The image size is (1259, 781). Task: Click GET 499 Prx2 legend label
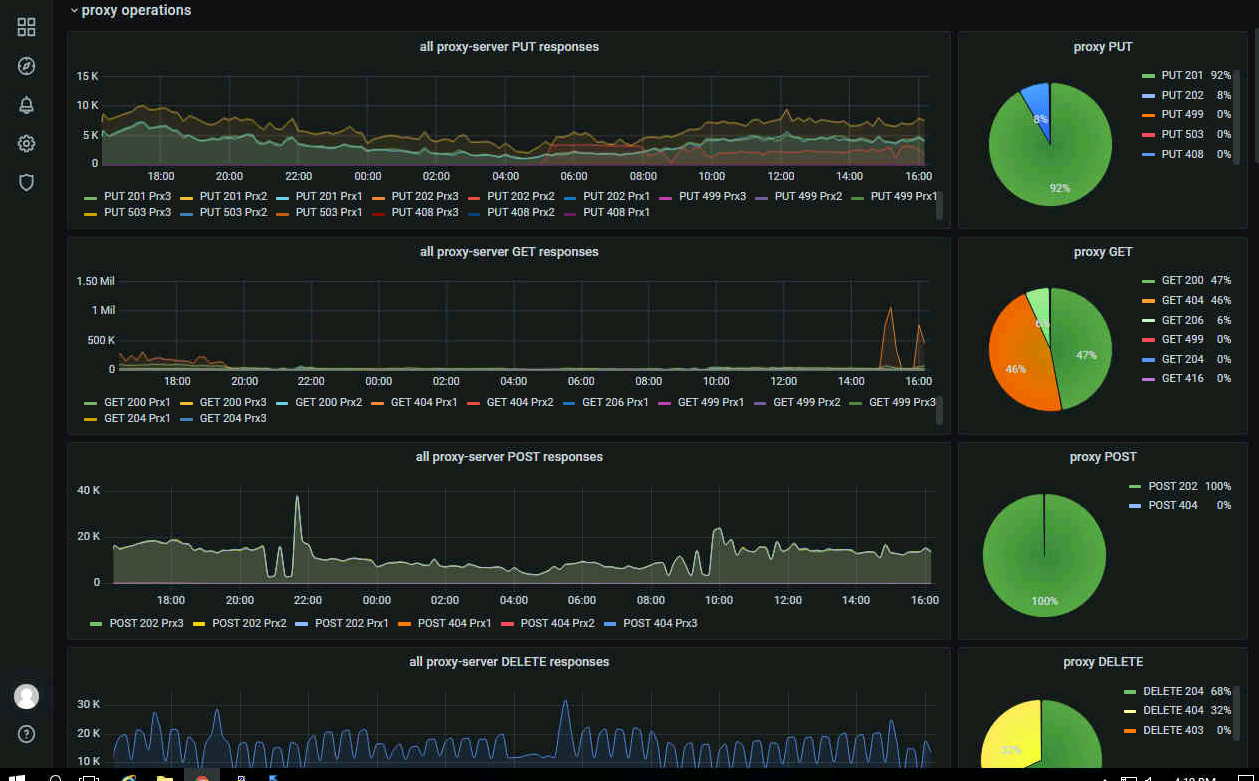coord(807,402)
